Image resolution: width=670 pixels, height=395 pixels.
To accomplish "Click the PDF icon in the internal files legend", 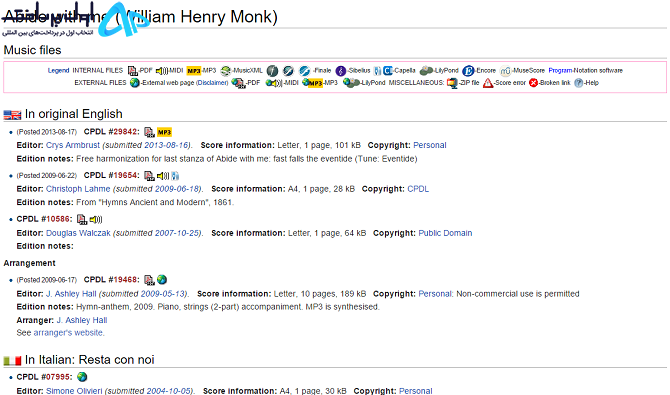I will (x=133, y=71).
